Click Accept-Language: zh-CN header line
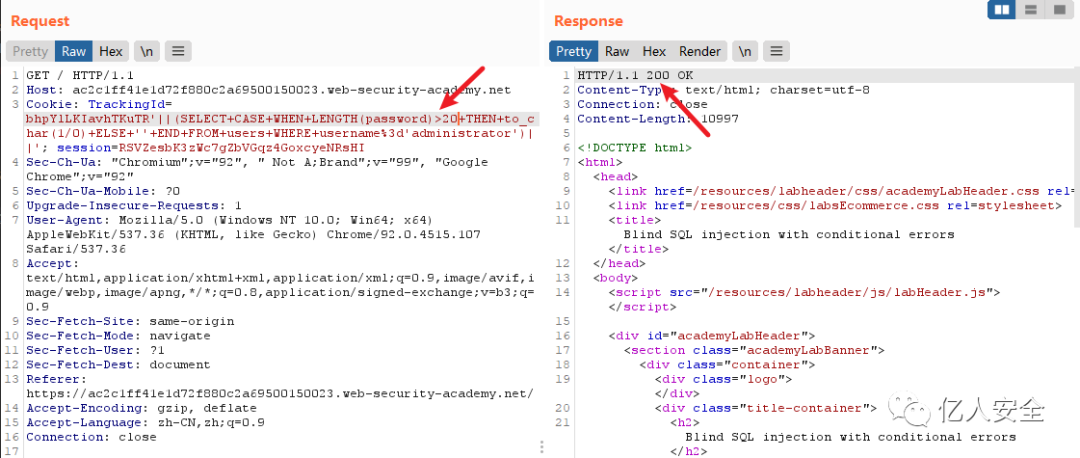This screenshot has width=1080, height=458. [145, 422]
